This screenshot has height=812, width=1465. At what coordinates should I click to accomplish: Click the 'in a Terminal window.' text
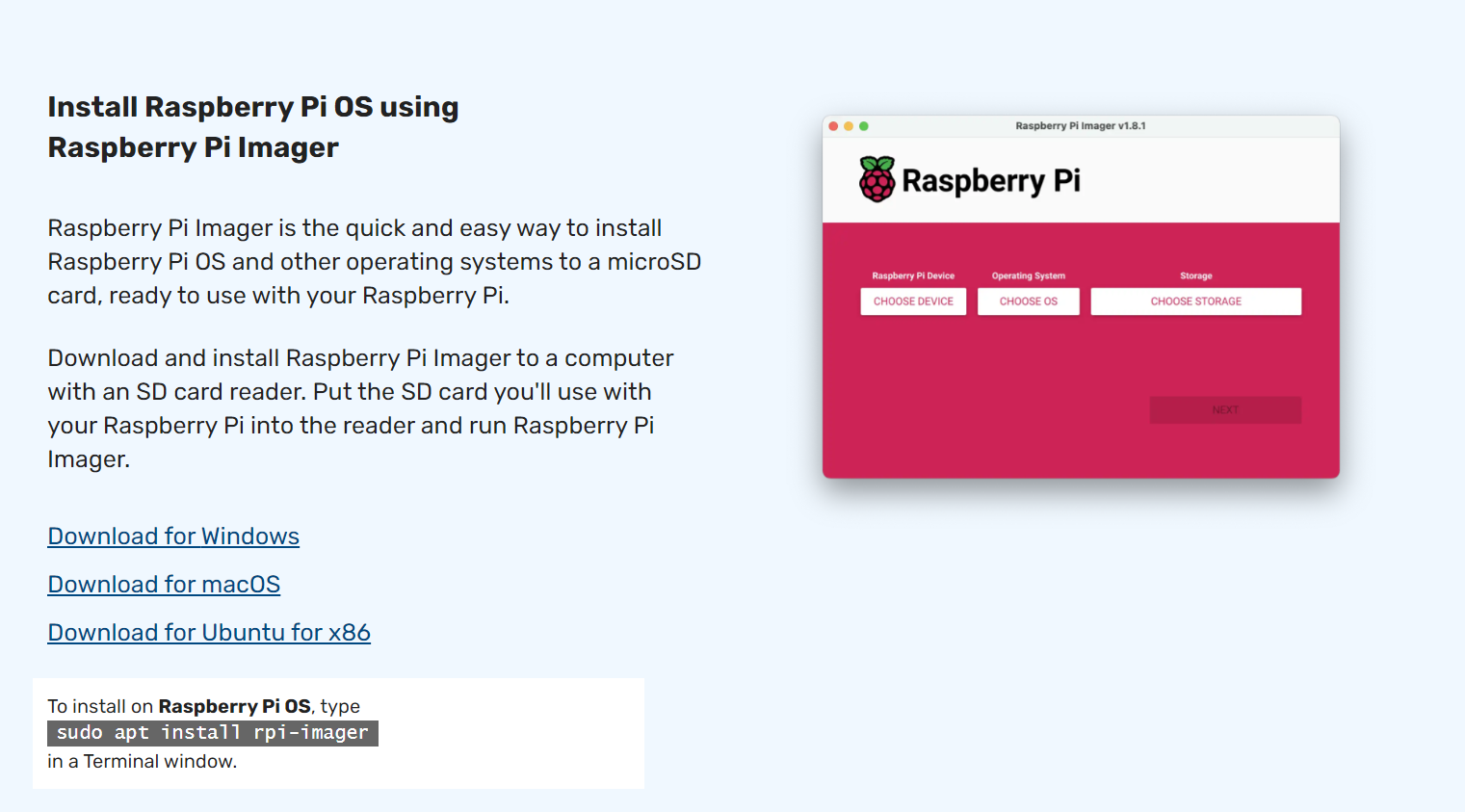pos(142,762)
